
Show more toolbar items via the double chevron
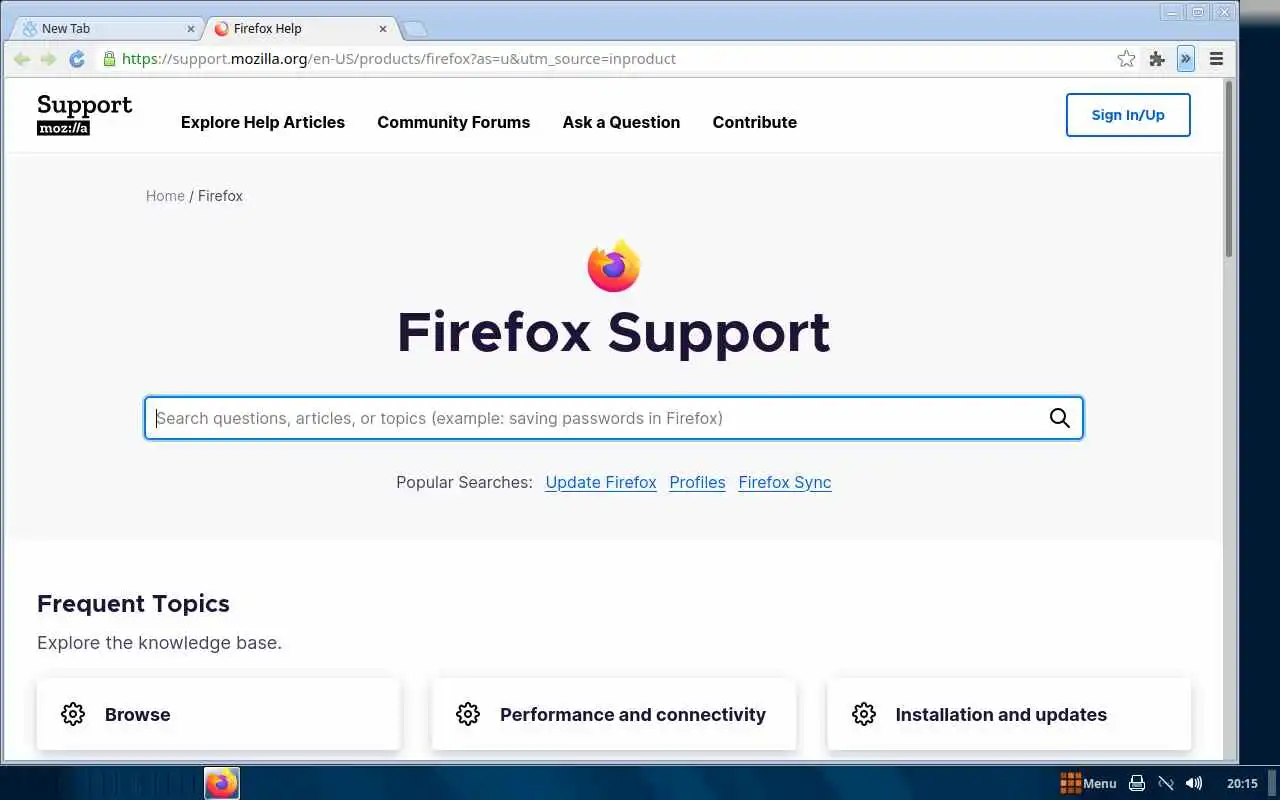pyautogui.click(x=1186, y=59)
